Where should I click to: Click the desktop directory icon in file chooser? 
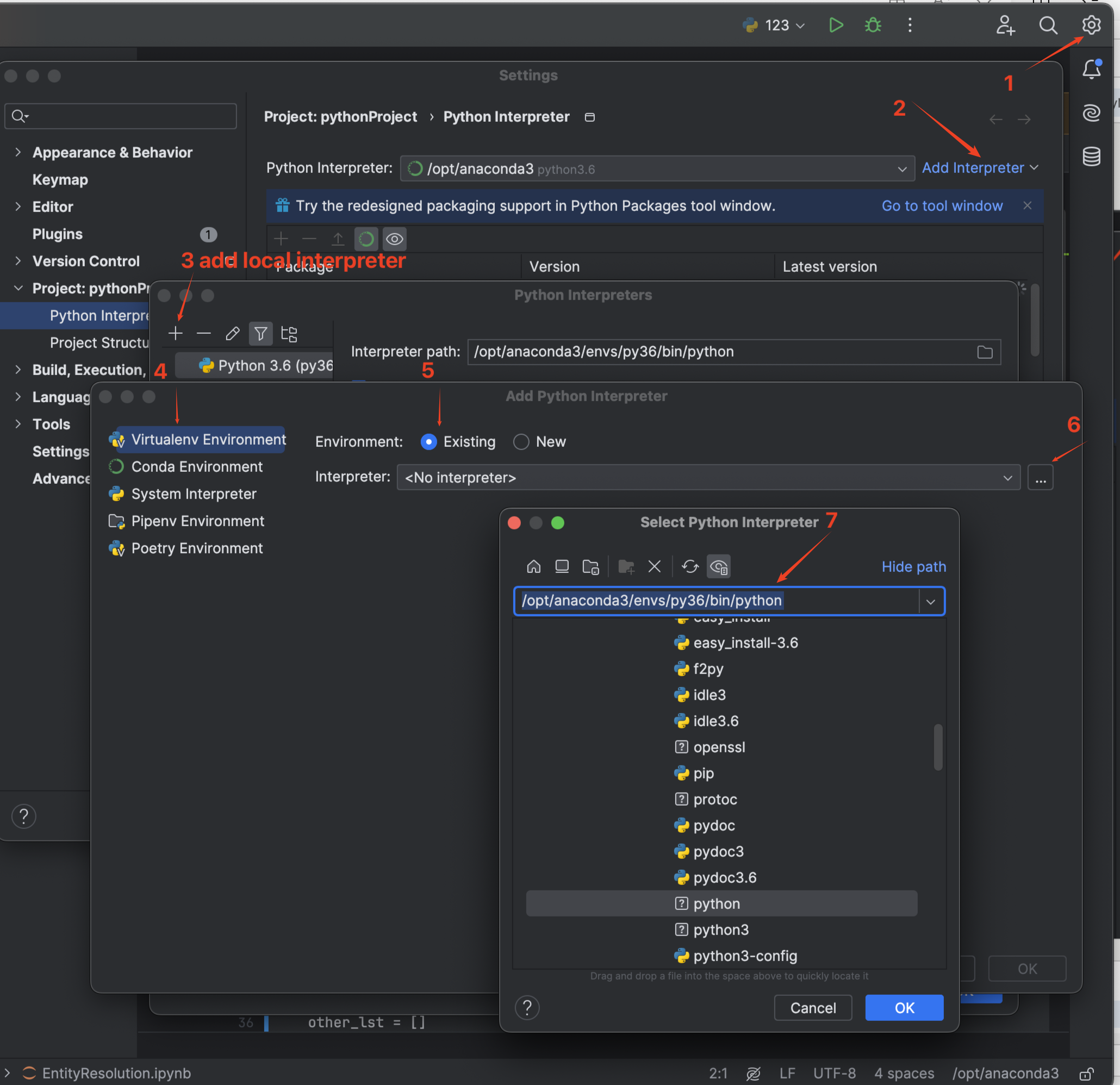point(562,566)
